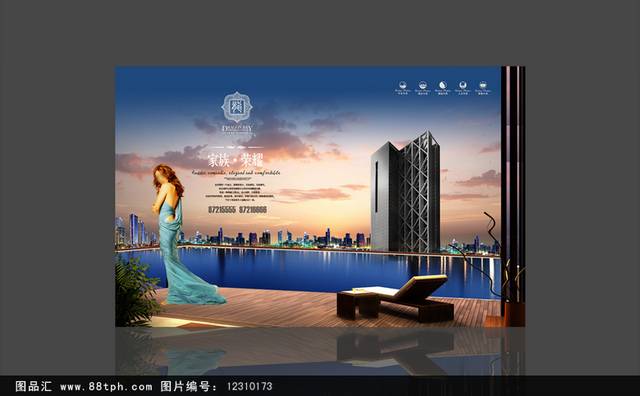This screenshot has height=396, width=640.
Task: Click the 家族·荣耀 headline text
Action: click(236, 160)
